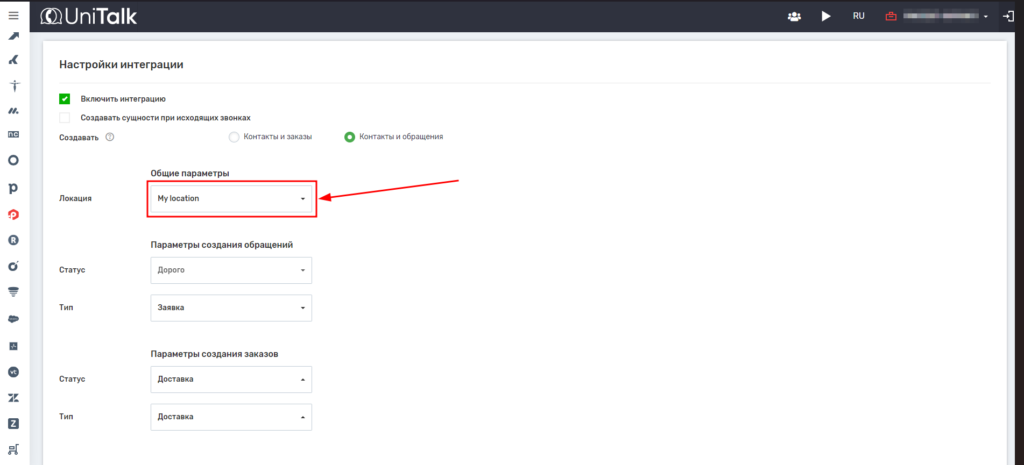Switch language via the RU menu
The width and height of the screenshot is (1024, 465).
[858, 16]
